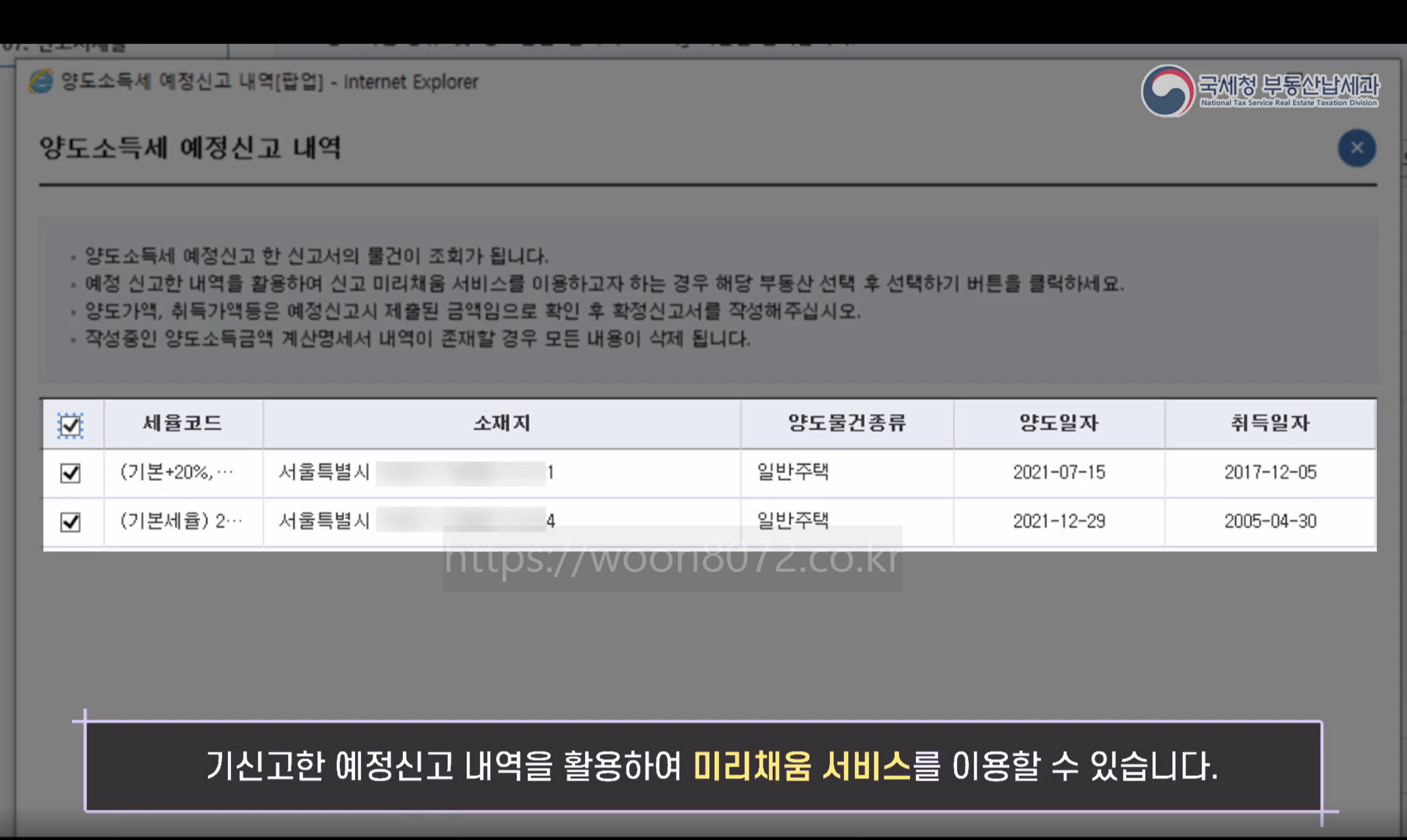Click the 취득일자 column header

coord(1270,423)
